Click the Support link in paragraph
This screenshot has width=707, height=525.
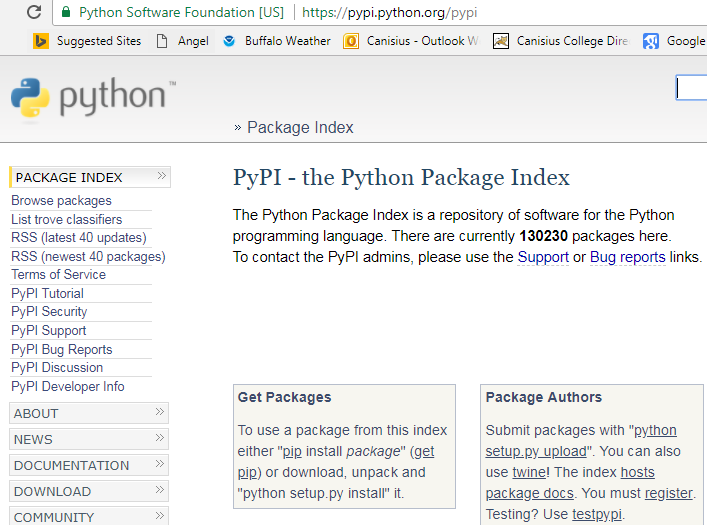[x=543, y=257]
